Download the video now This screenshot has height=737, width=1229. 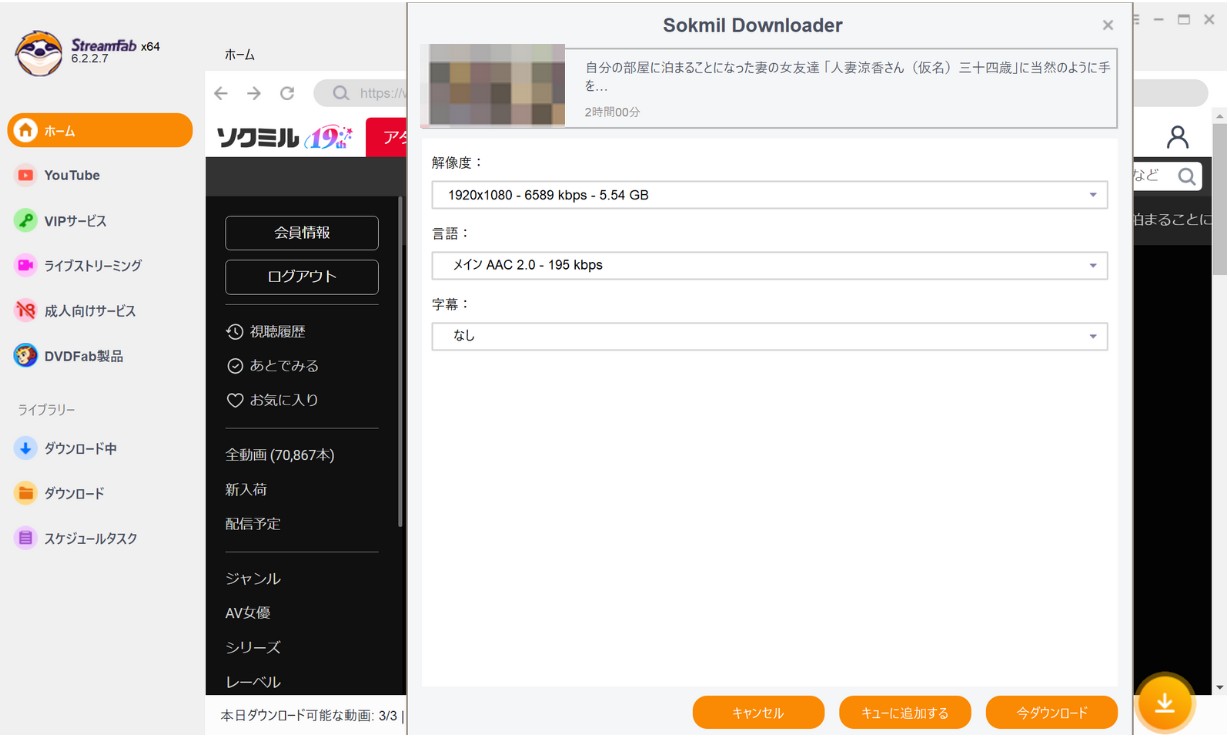point(1052,713)
